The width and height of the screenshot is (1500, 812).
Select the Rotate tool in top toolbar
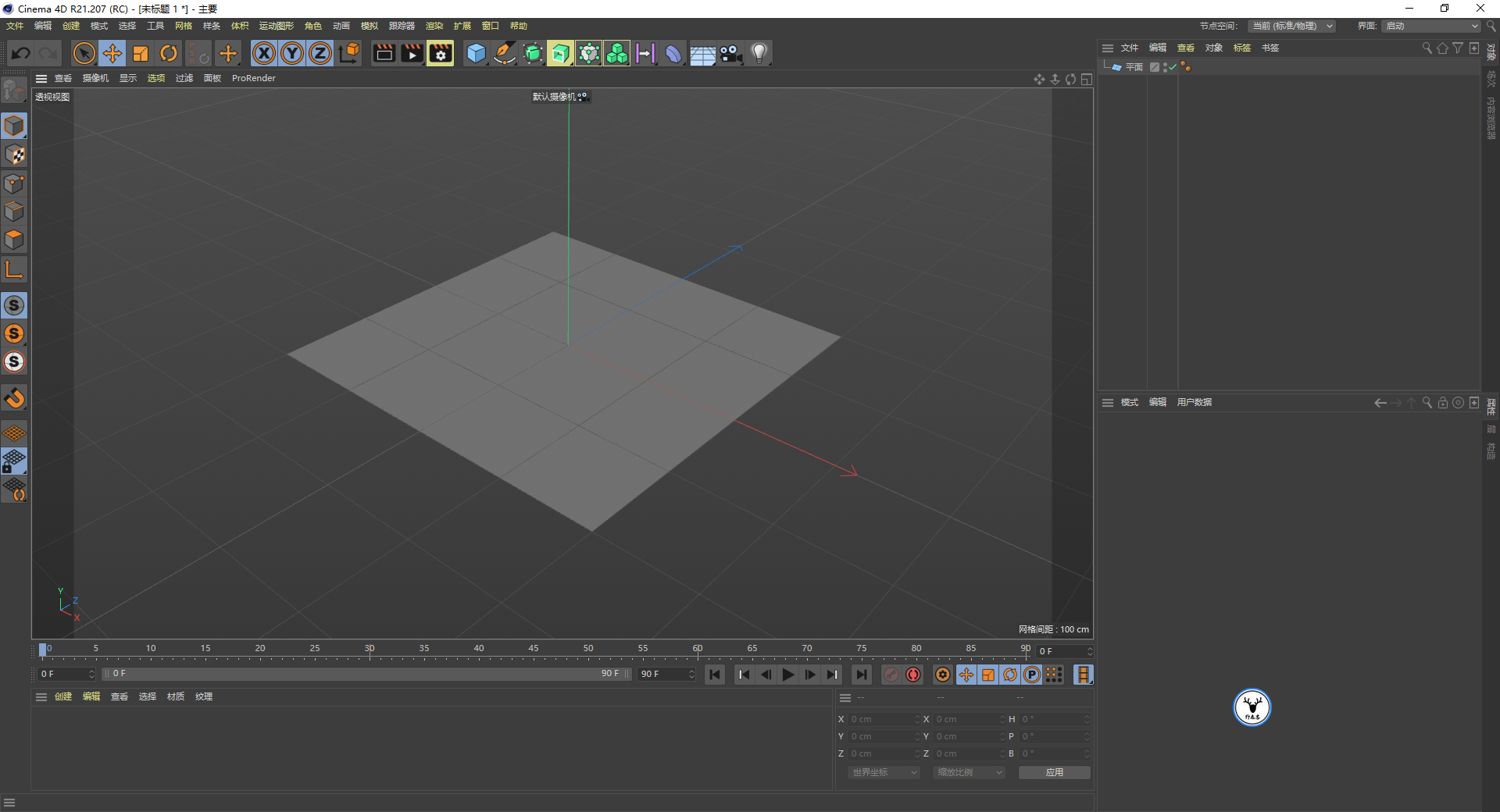[x=169, y=53]
